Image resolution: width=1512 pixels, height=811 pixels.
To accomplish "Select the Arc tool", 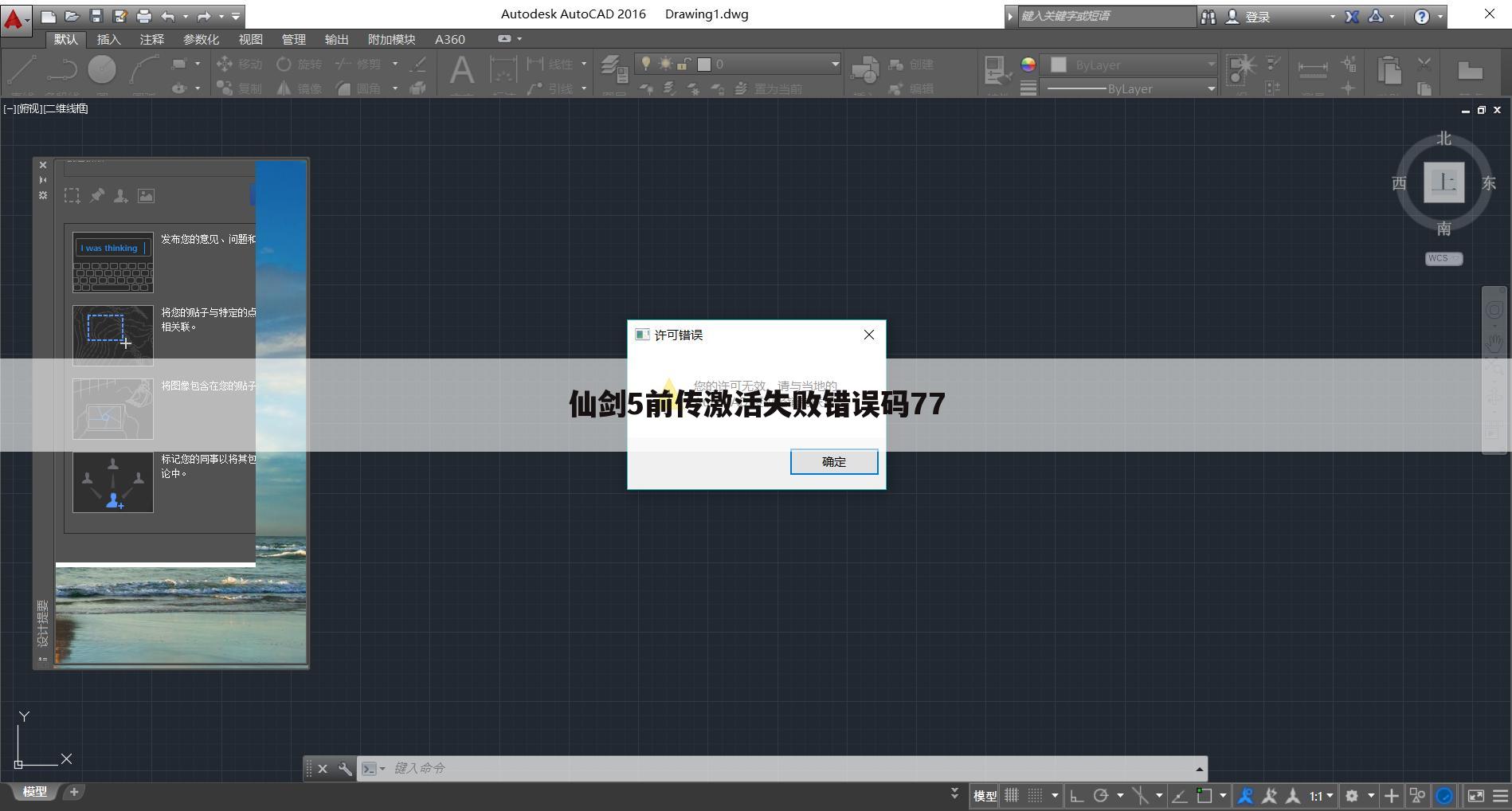I will point(143,70).
